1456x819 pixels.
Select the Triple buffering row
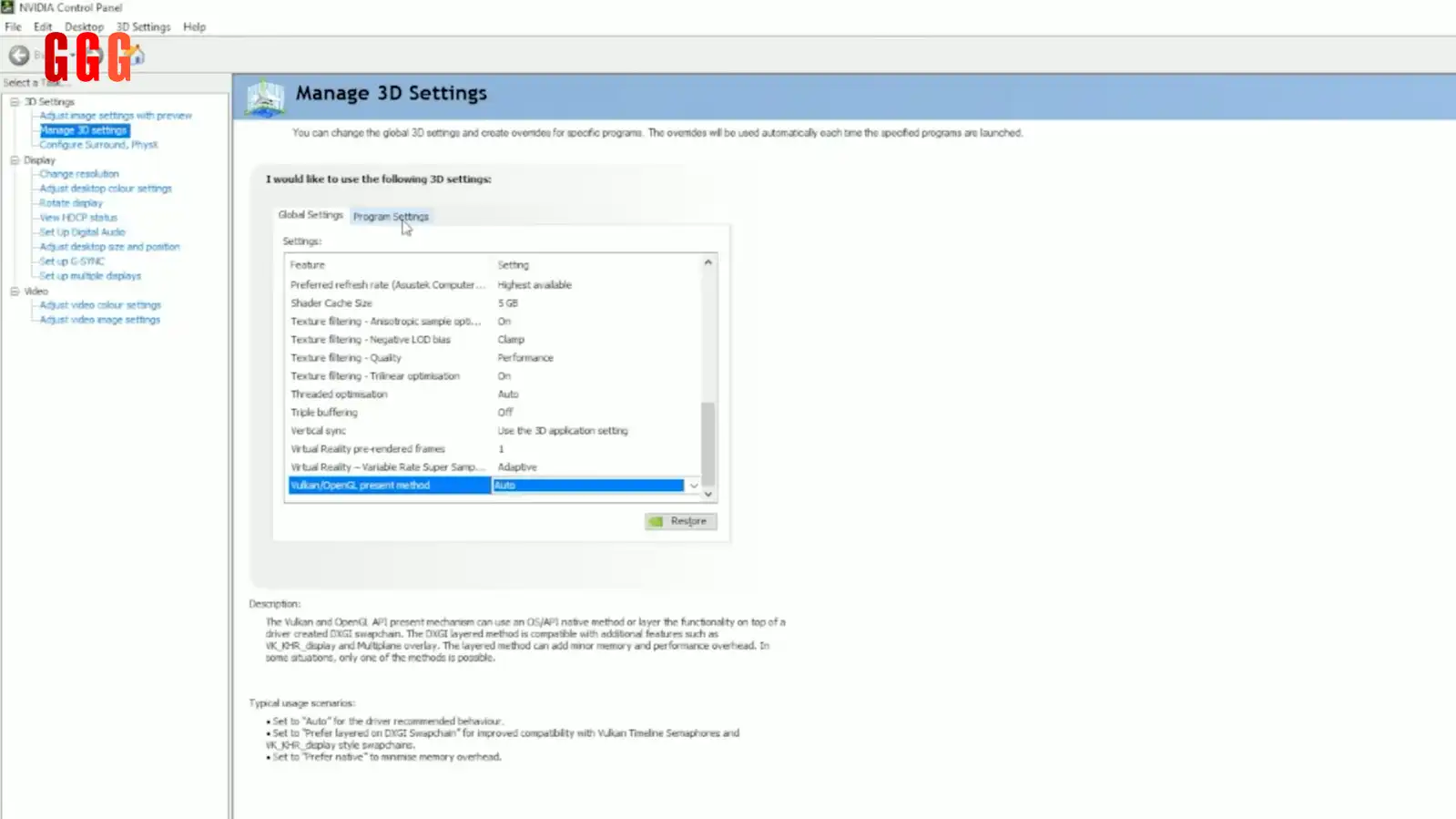click(x=493, y=413)
